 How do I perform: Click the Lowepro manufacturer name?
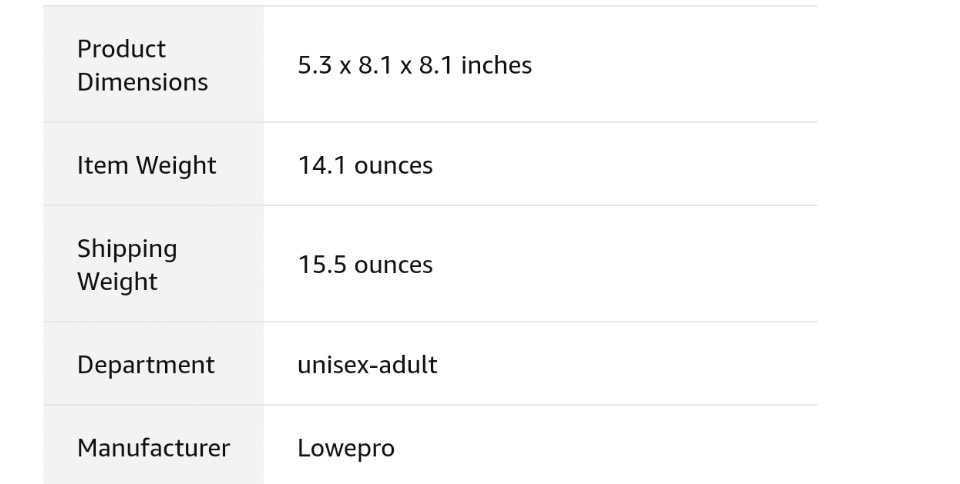(x=346, y=449)
